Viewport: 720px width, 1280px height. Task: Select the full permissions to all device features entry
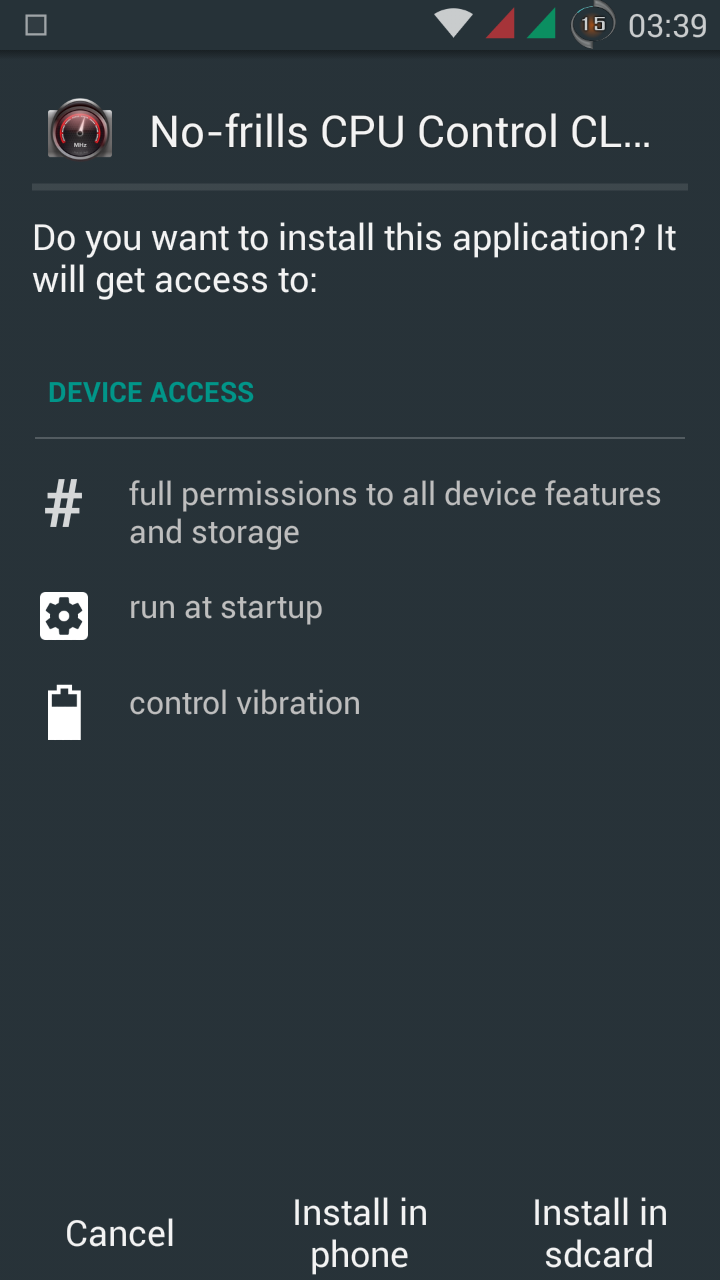395,512
